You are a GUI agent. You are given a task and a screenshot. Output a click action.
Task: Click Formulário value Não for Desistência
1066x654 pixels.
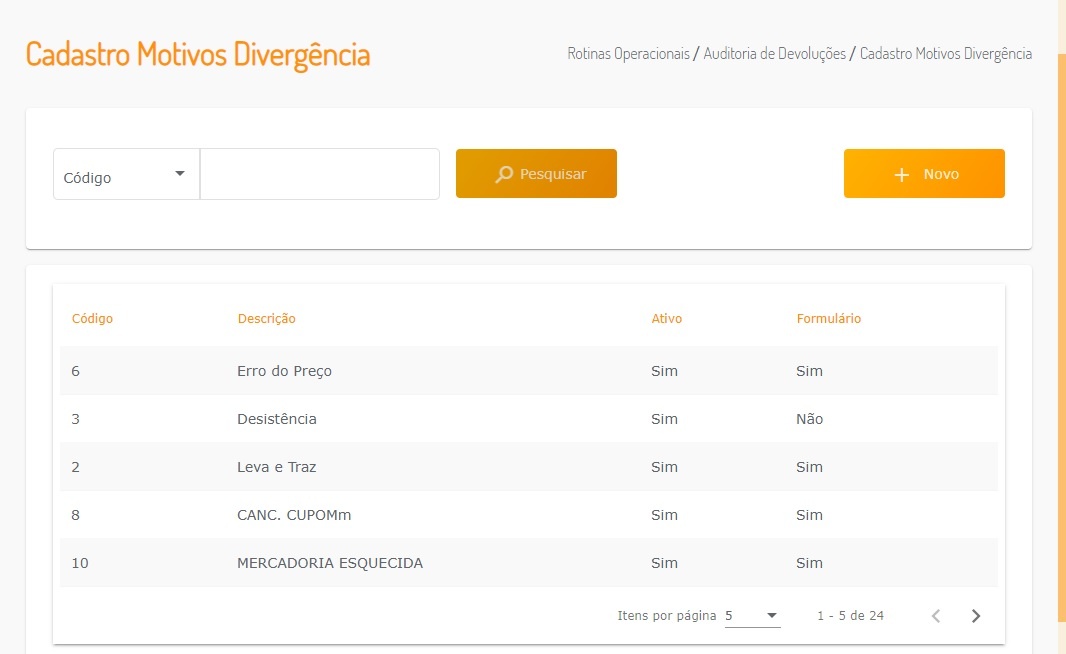pos(810,419)
